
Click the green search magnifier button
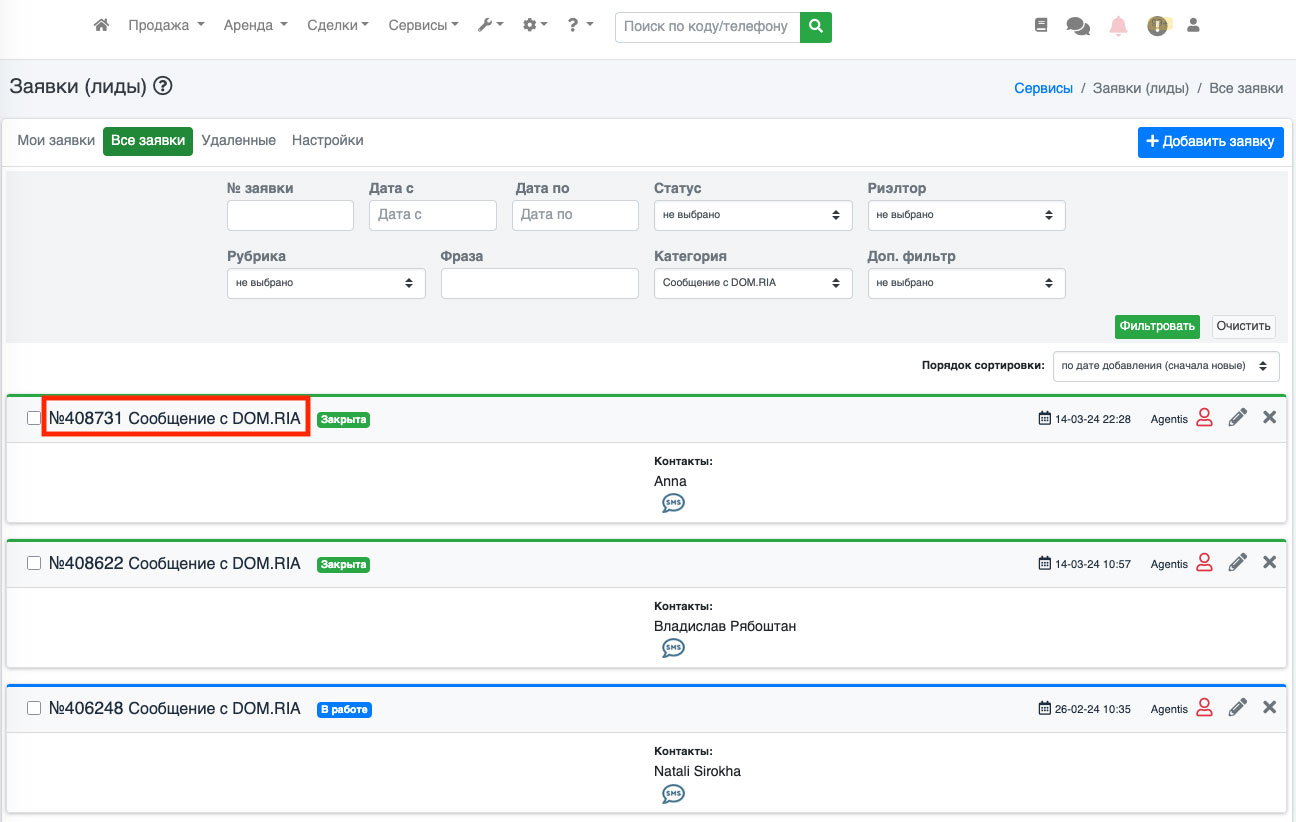(816, 26)
